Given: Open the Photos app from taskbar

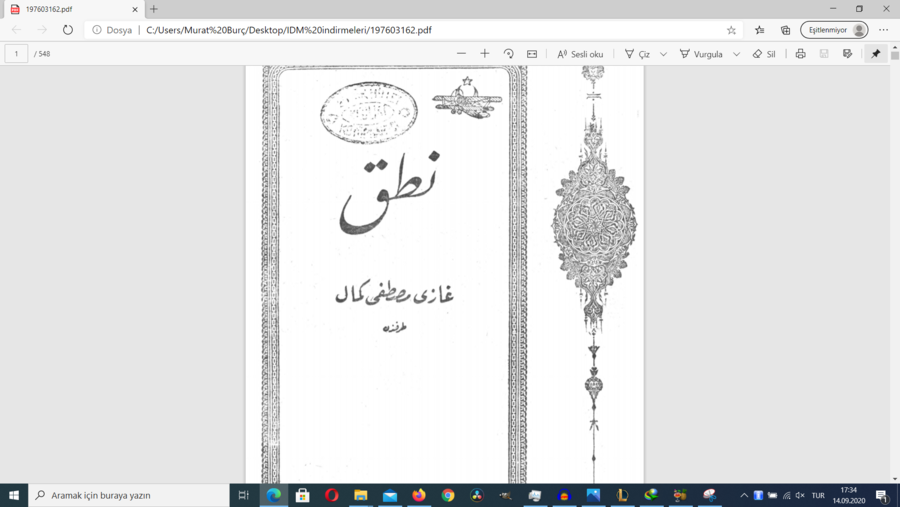Looking at the screenshot, I should pyautogui.click(x=593, y=495).
